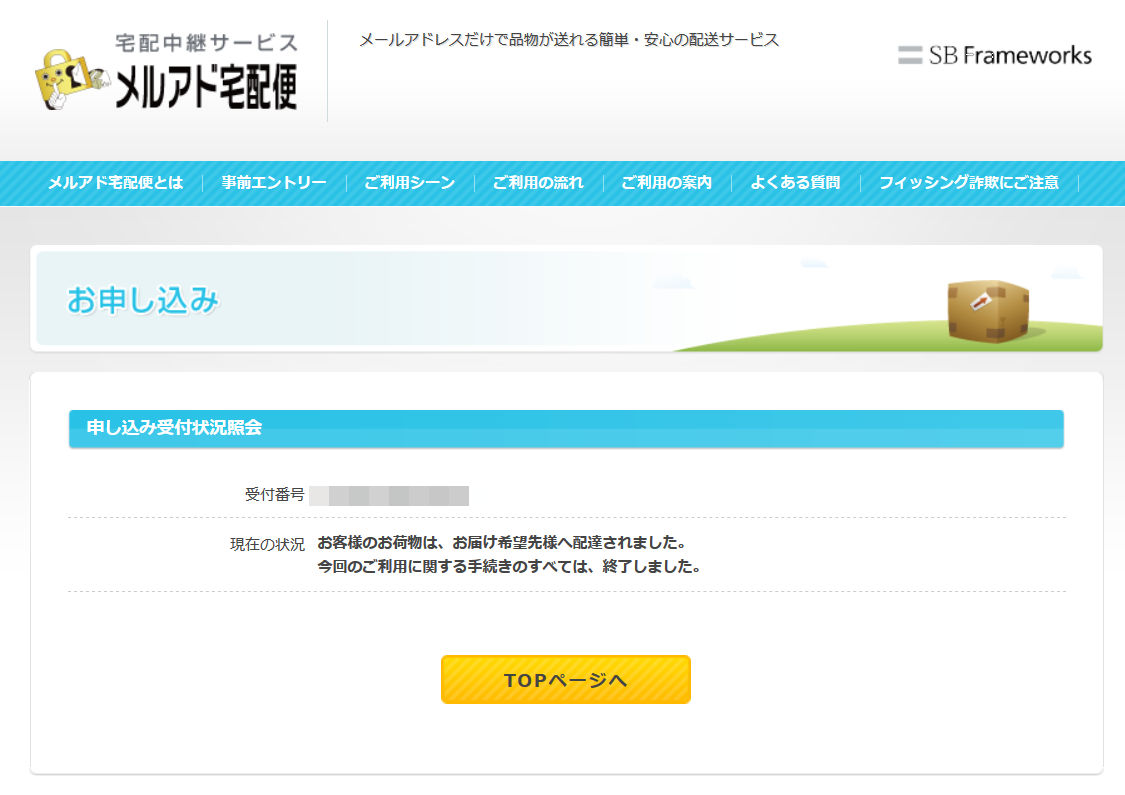This screenshot has width=1125, height=795.
Task: Click the 今回のご利用に関する手続き status line
Action: tap(508, 567)
